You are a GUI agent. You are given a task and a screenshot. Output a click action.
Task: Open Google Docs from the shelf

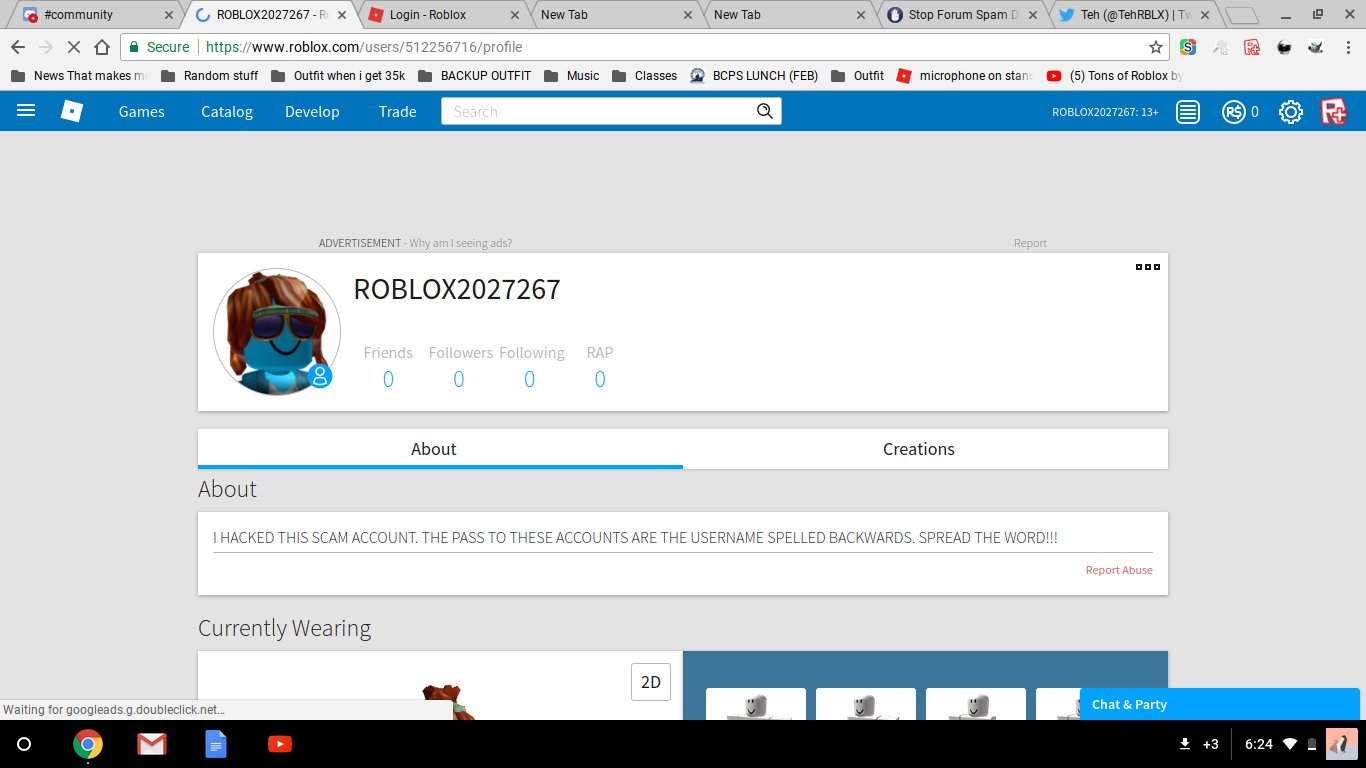click(x=216, y=744)
